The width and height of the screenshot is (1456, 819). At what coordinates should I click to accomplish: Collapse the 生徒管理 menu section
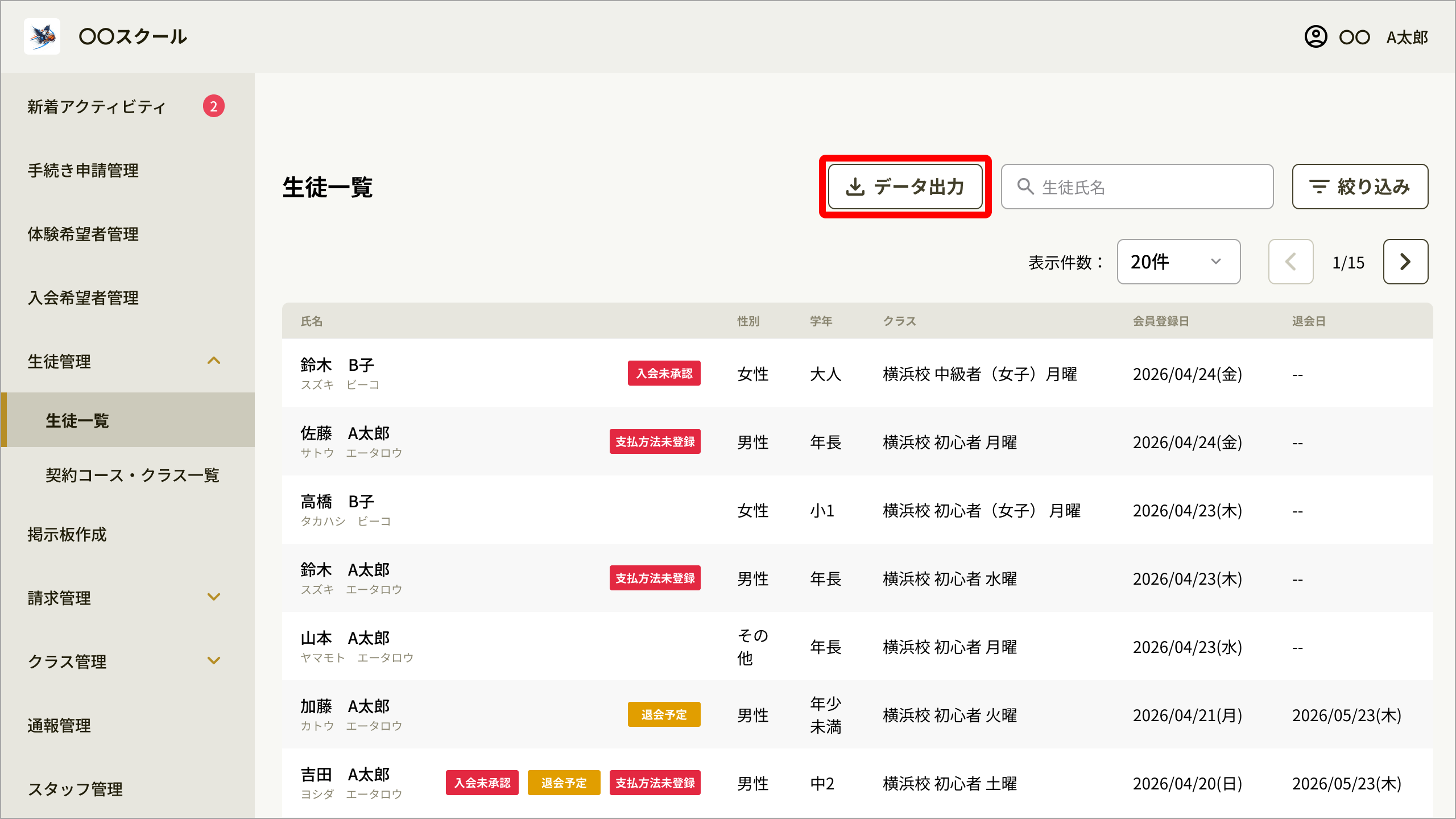click(213, 361)
